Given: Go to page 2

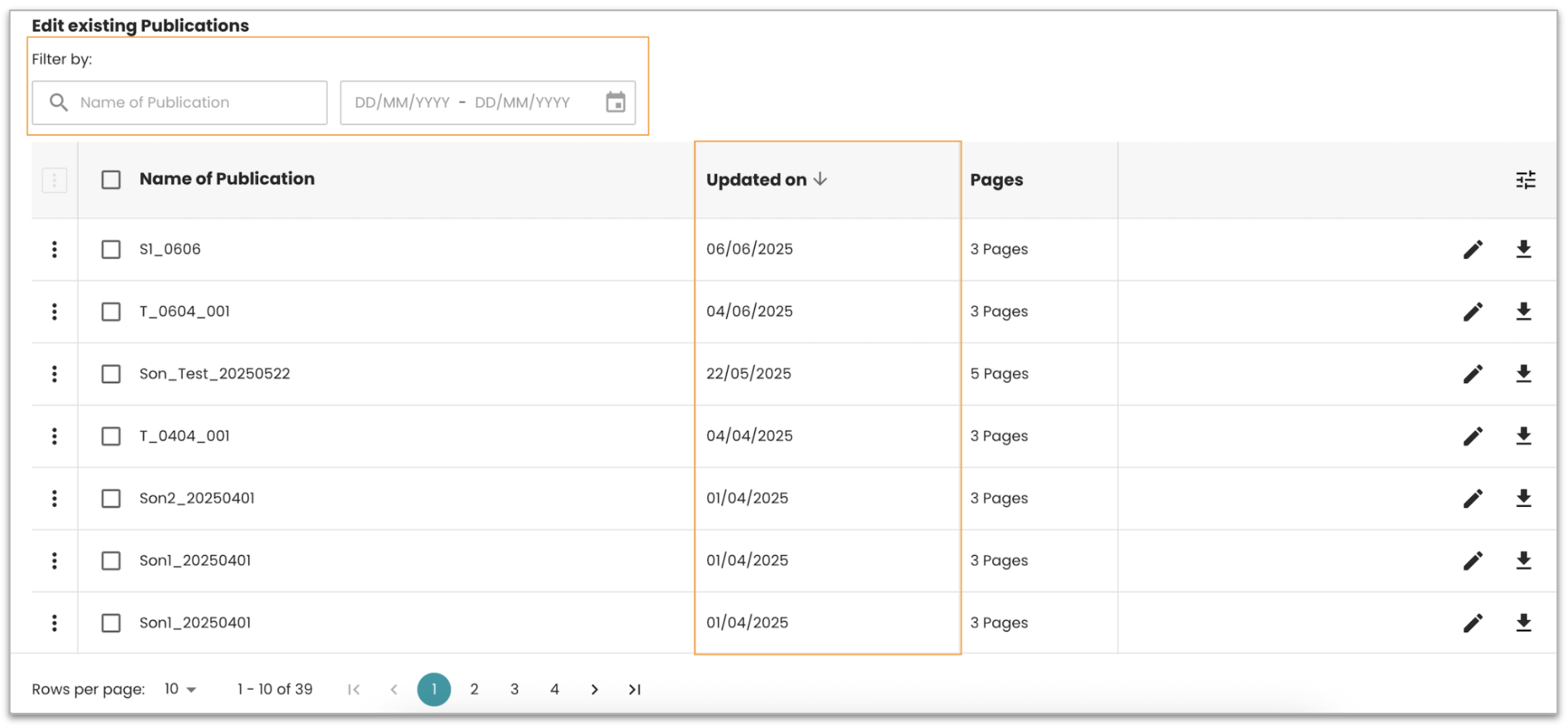Looking at the screenshot, I should tap(474, 689).
